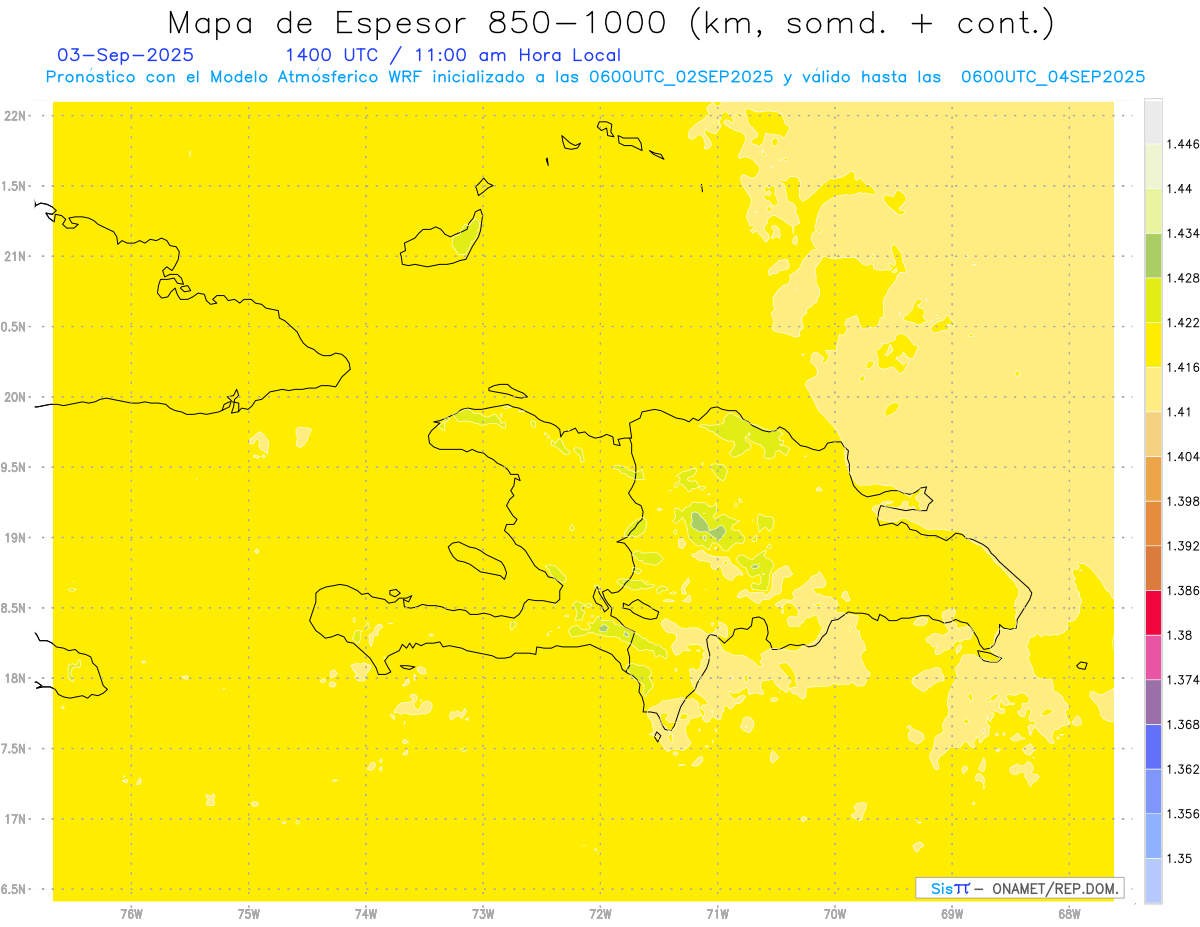Click the legend value '1.434'

[1184, 233]
